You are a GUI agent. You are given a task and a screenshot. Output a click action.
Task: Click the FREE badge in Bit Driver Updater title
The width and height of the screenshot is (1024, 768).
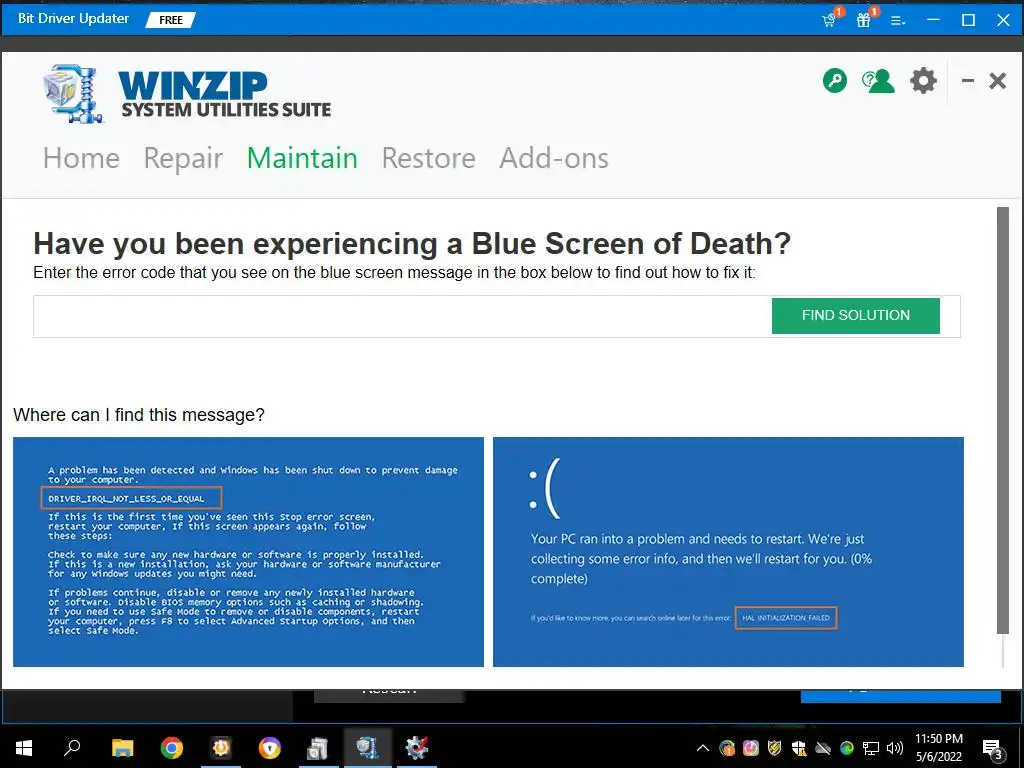pos(170,20)
